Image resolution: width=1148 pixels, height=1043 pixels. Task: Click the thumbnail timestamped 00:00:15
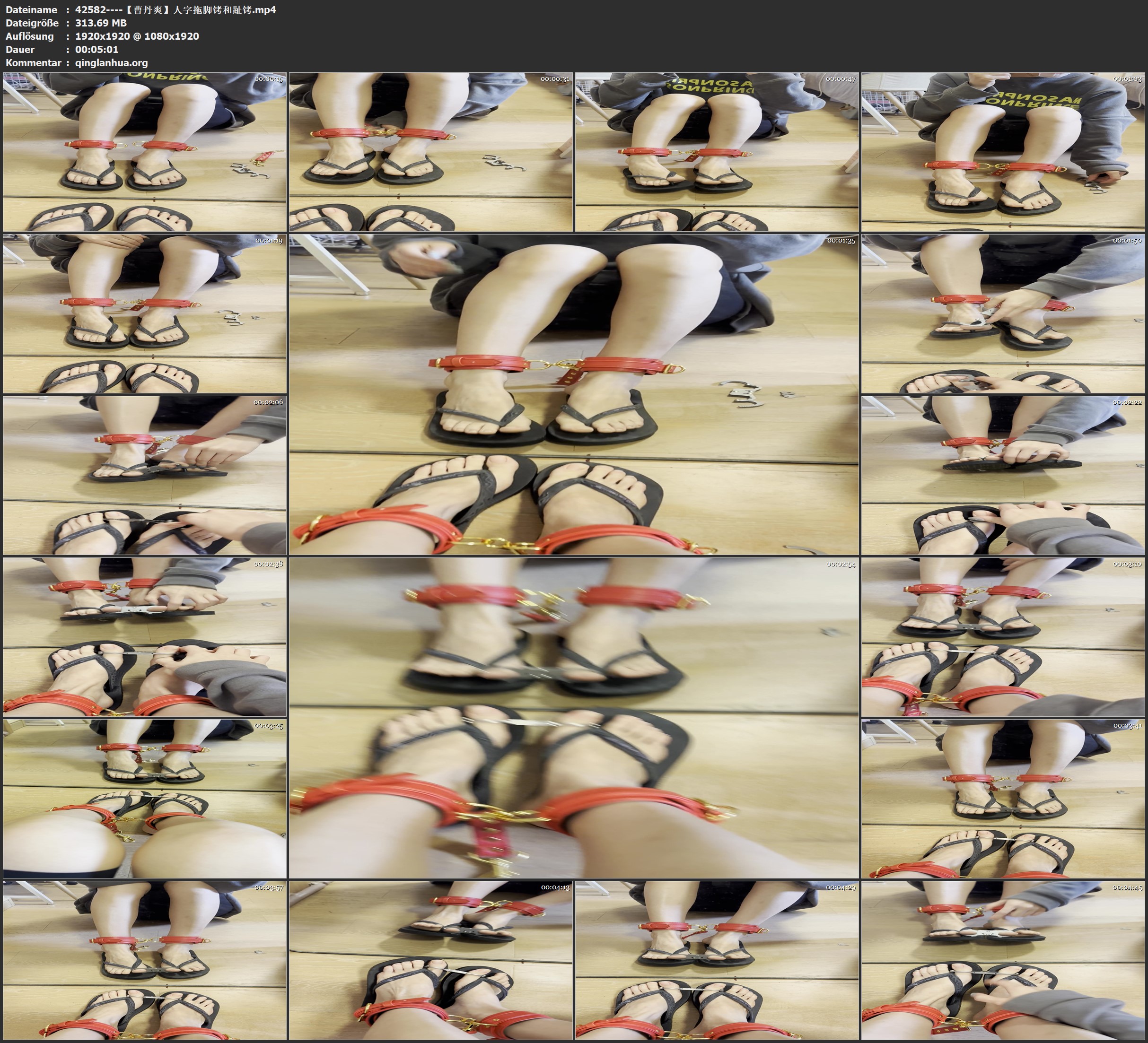click(x=145, y=151)
